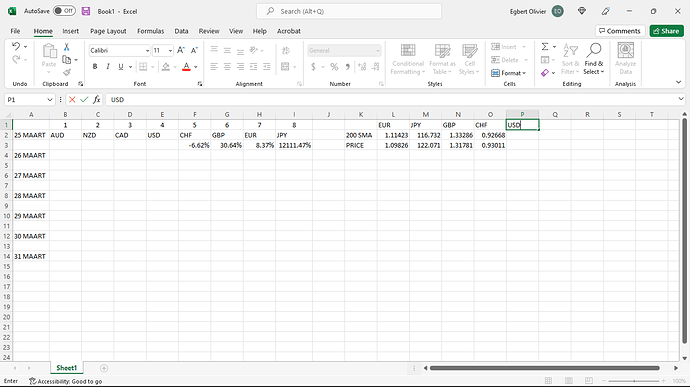
Task: Click Analyze Data
Action: click(x=625, y=59)
